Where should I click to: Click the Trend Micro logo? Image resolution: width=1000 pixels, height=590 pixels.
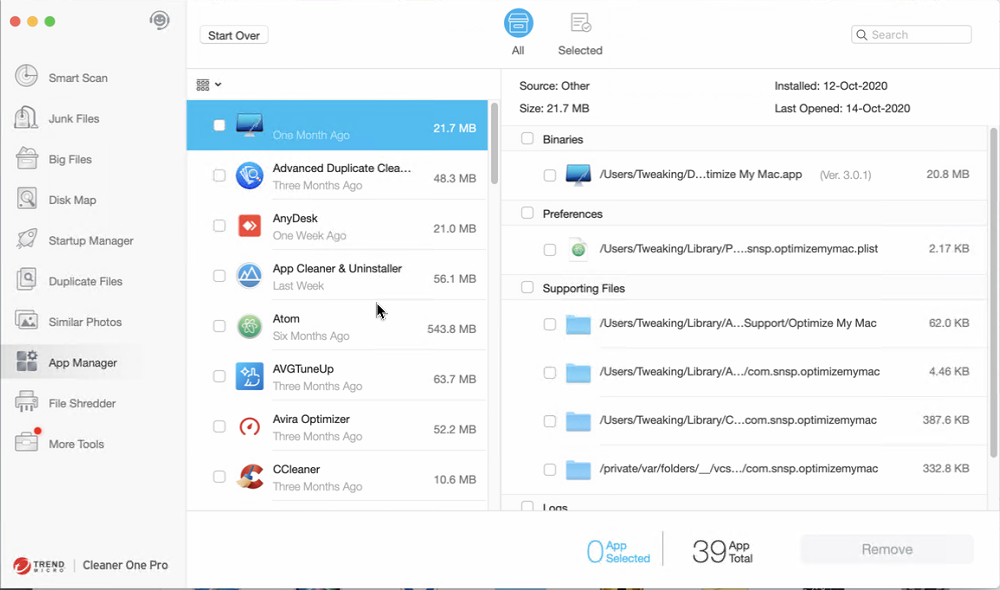pos(39,565)
